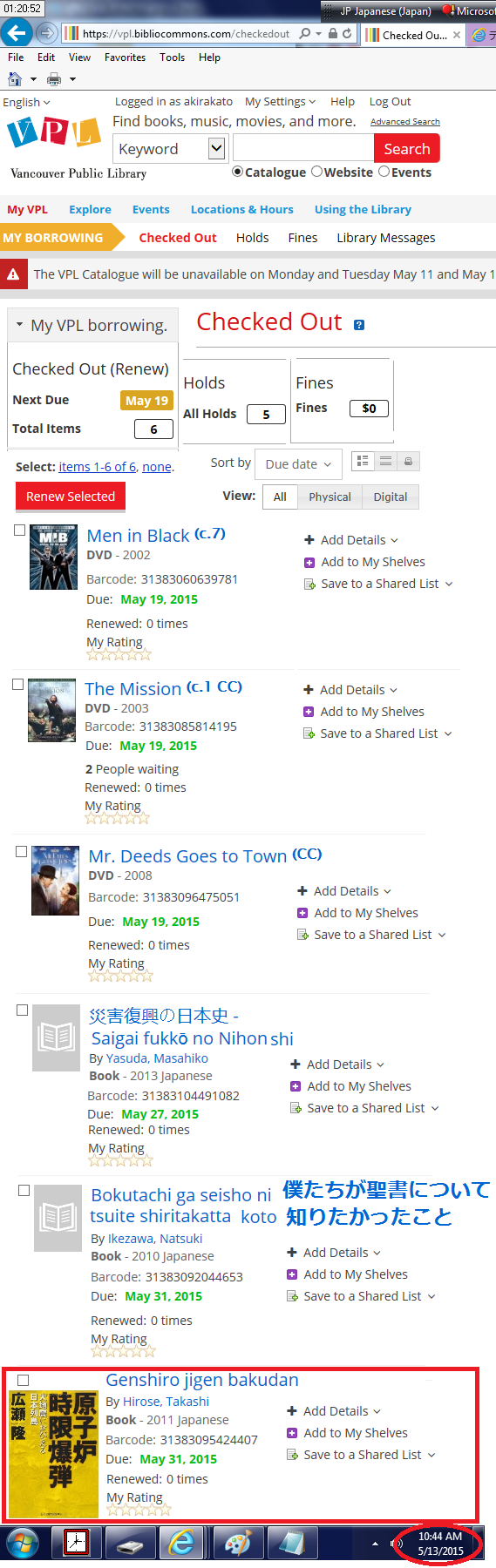Click the browser Forward arrow button
Screen dimensions: 496x1568
coord(47,33)
